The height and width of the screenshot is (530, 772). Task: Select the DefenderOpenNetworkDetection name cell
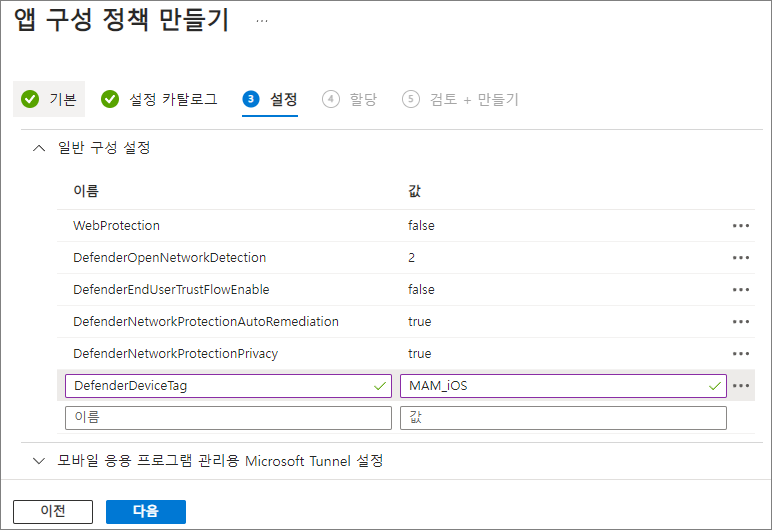click(169, 258)
